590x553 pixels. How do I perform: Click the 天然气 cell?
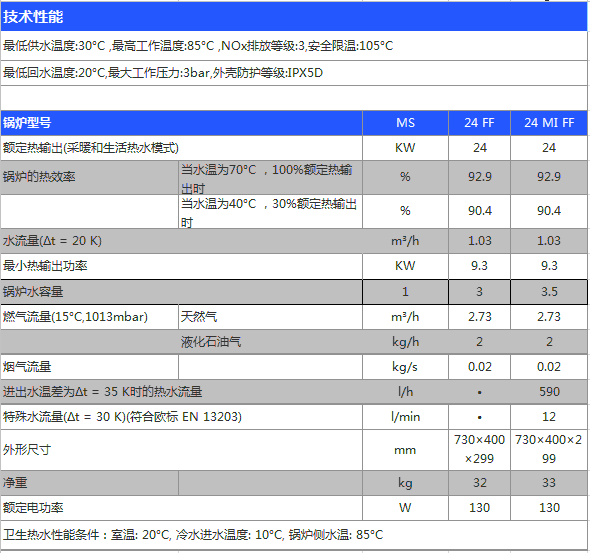point(270,317)
